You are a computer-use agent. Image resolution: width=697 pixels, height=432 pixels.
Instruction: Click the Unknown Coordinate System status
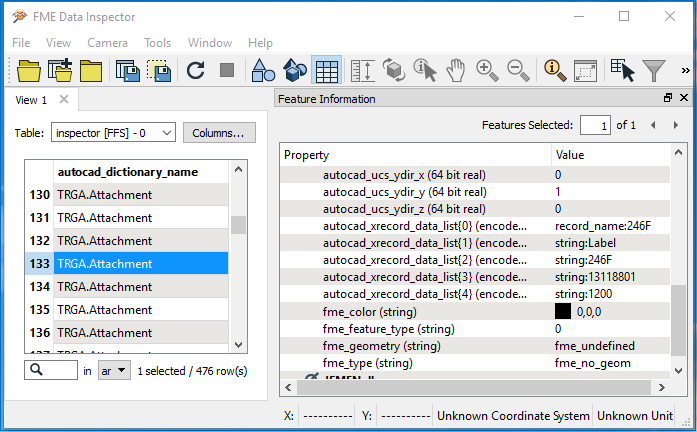click(513, 416)
